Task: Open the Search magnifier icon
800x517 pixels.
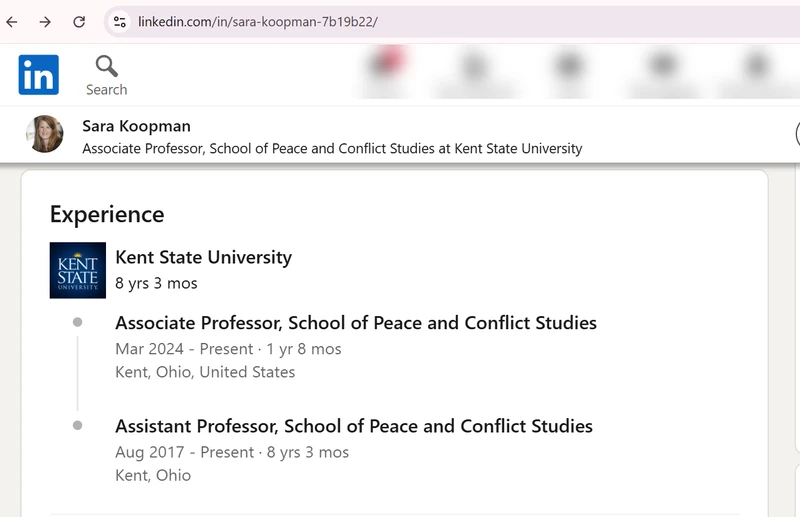Action: (107, 66)
